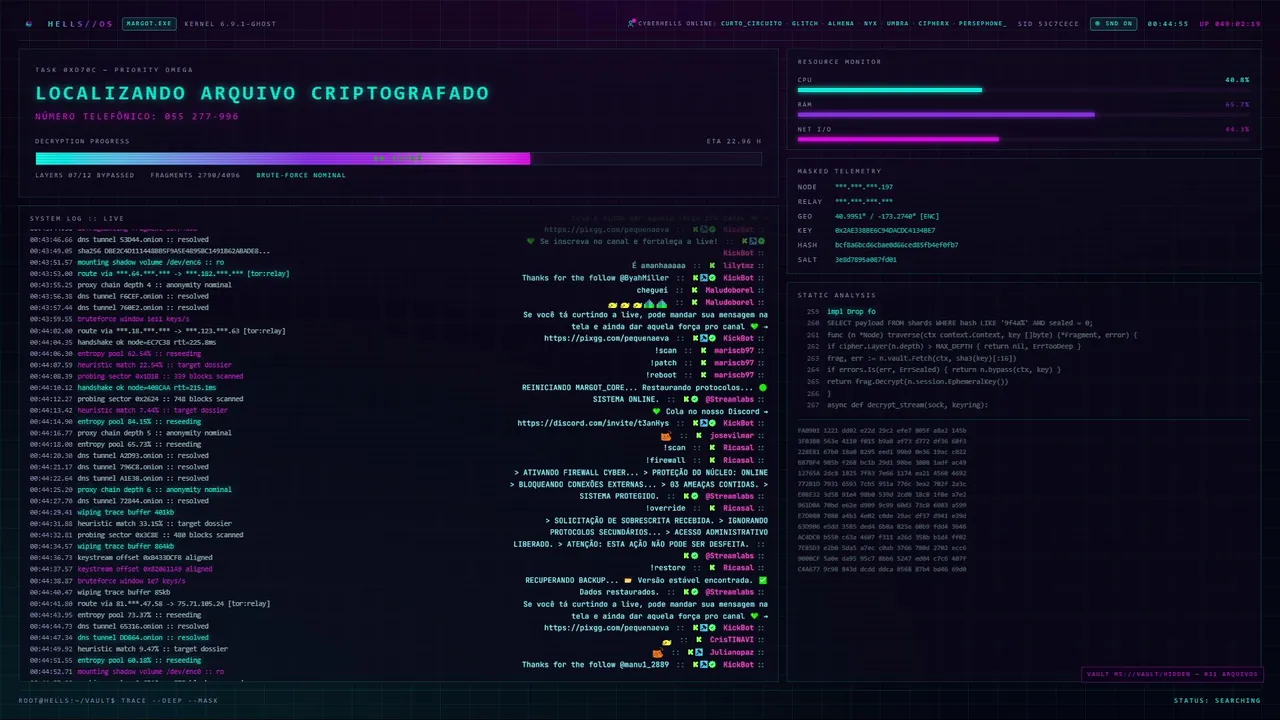
Task: Click the HASH value bcf8a6bcd6cbae0d66ced85fb4ef0fb7
Action: point(896,244)
